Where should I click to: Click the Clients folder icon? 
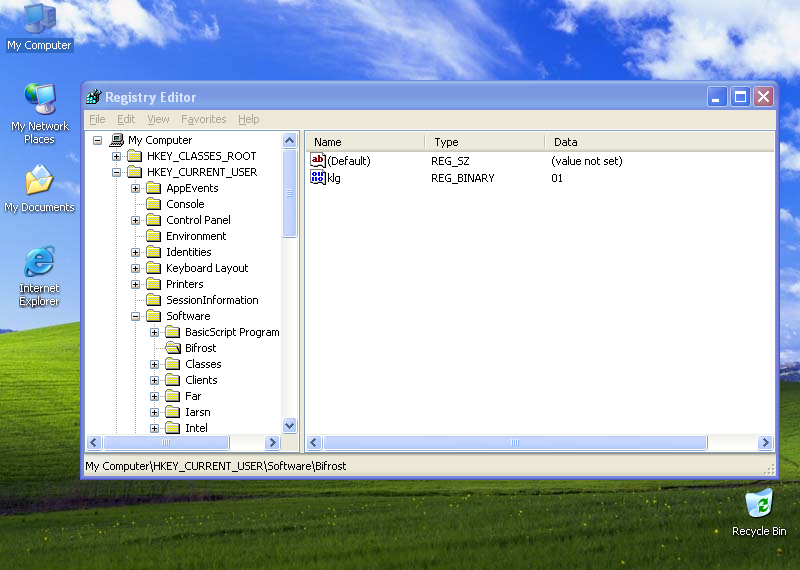[x=173, y=380]
